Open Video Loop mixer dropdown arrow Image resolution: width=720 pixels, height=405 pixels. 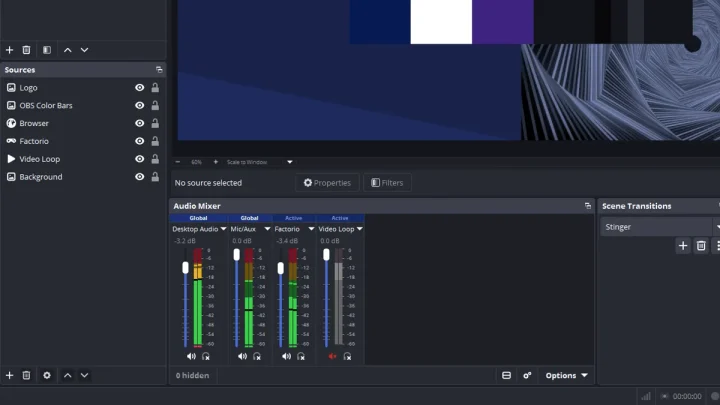click(x=360, y=229)
